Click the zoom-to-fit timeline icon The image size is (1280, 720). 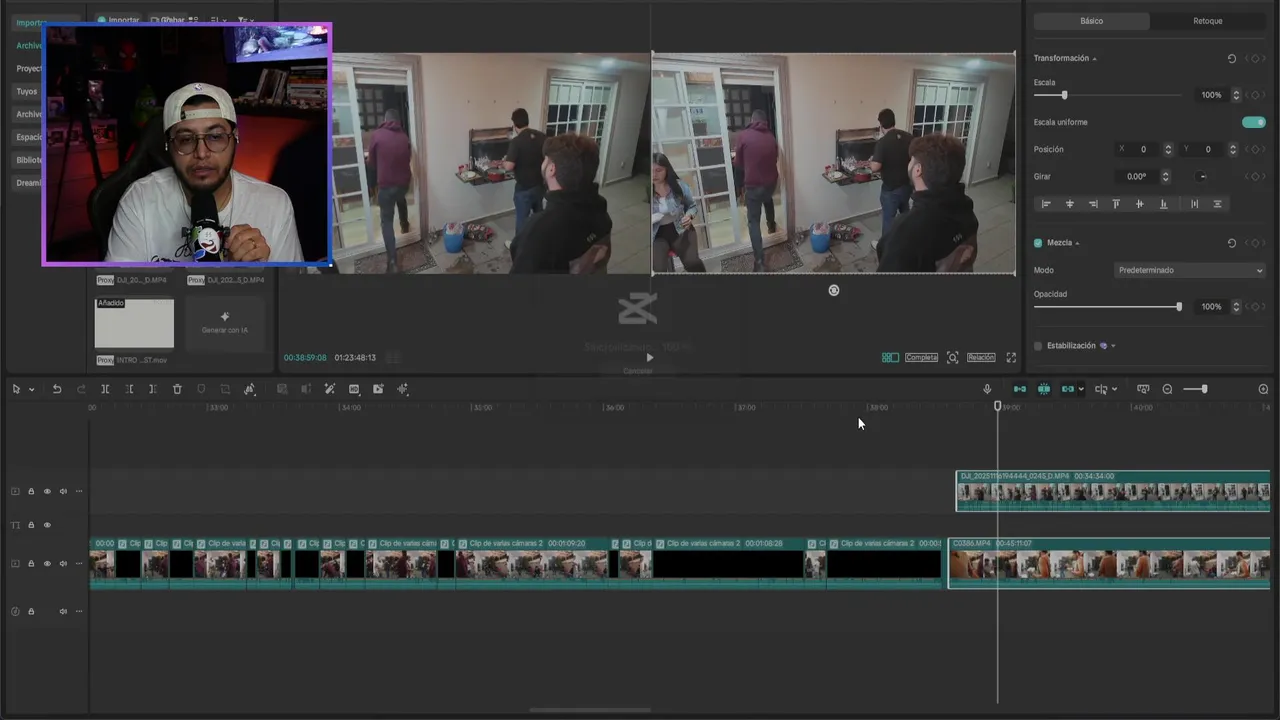[1143, 389]
